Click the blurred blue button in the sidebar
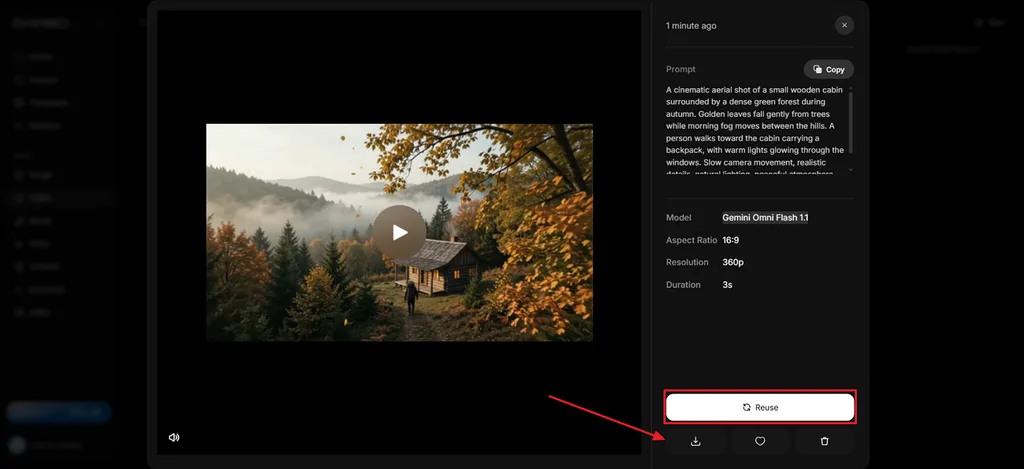This screenshot has height=469, width=1024. tap(59, 412)
